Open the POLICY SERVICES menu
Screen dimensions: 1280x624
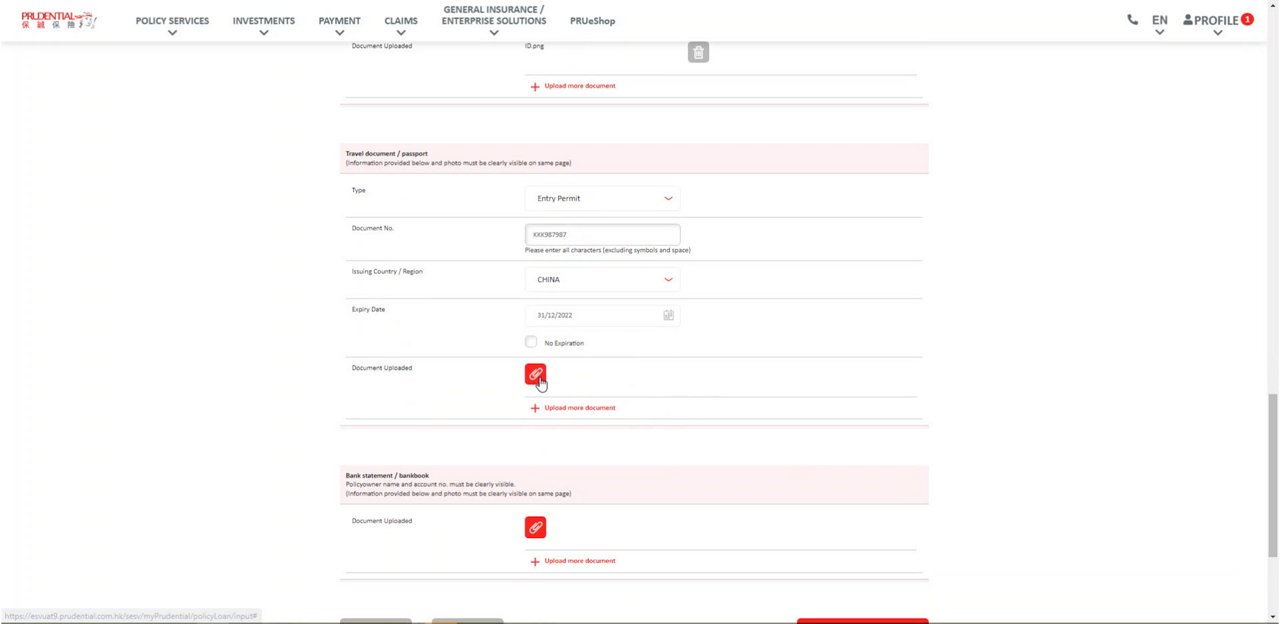[172, 22]
